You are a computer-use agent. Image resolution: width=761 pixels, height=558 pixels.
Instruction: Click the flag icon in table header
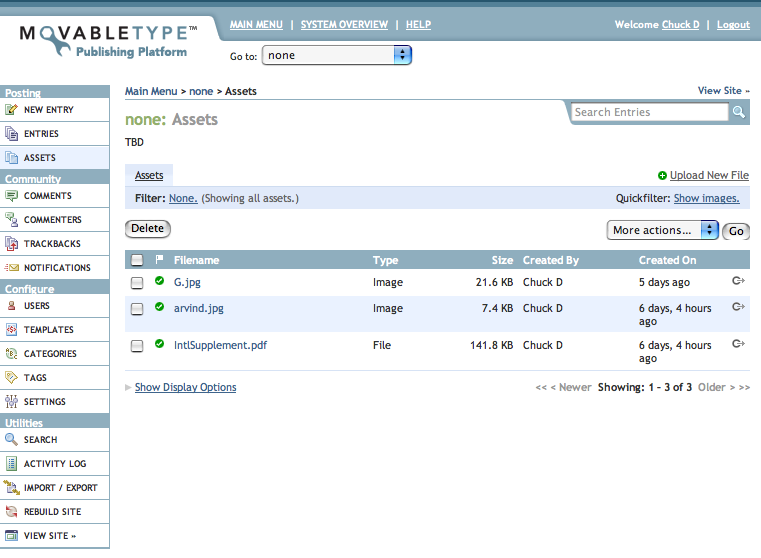pos(159,259)
